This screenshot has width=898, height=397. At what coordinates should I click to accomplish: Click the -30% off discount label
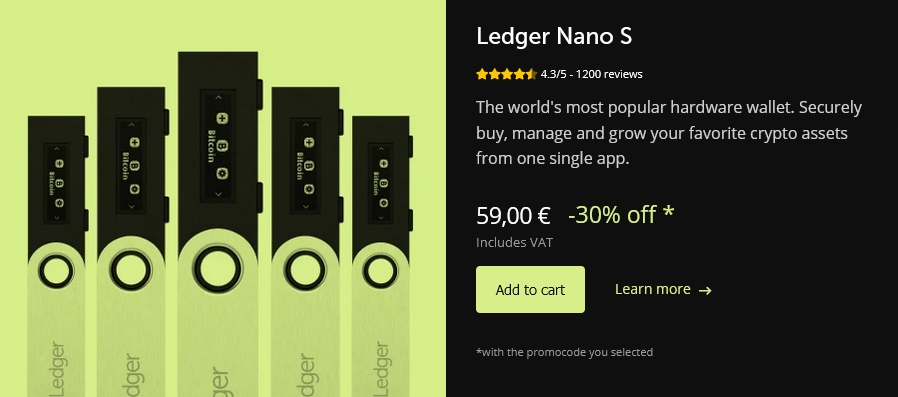point(621,214)
